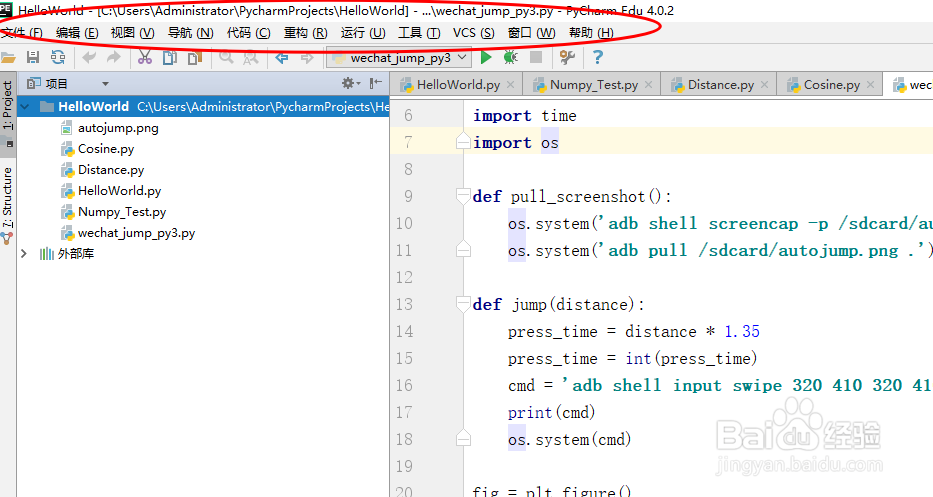The width and height of the screenshot is (933, 497).
Task: Start debugging with the bug icon
Action: (511, 58)
